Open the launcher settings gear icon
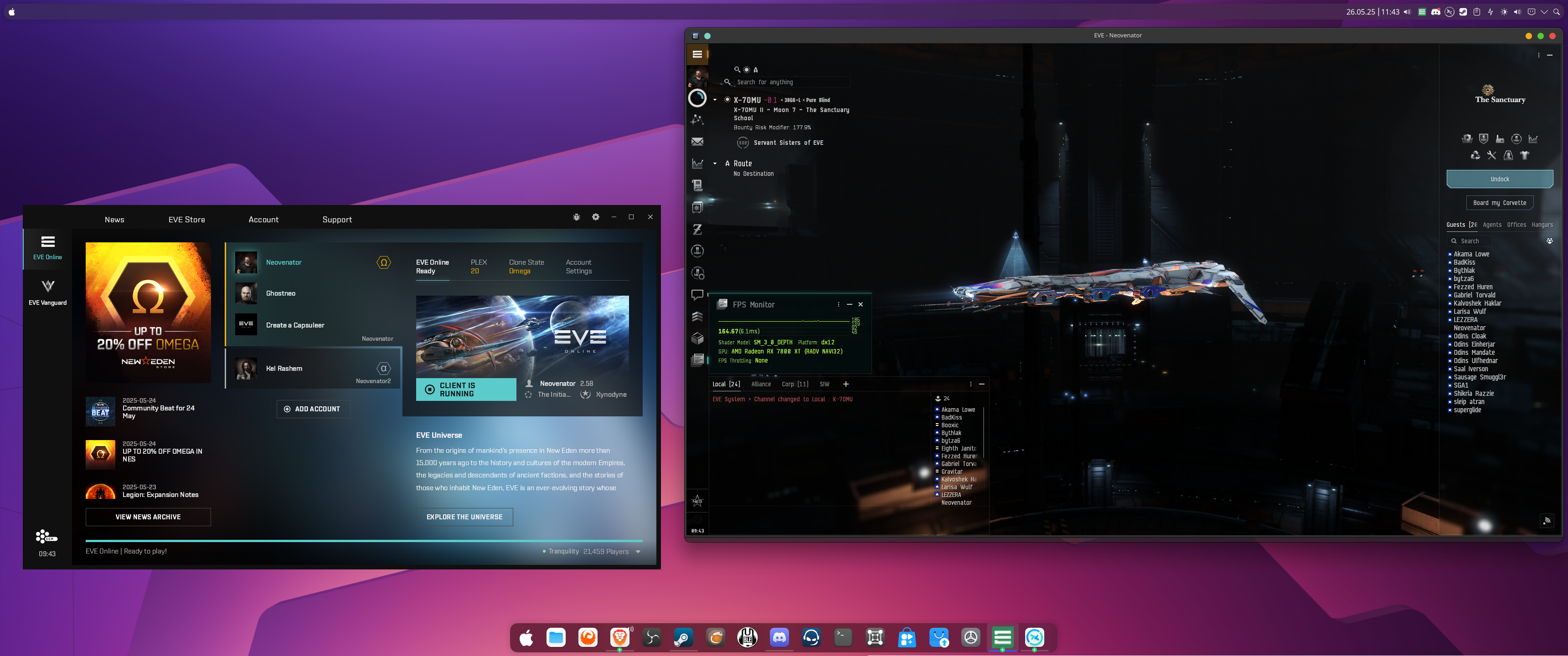 (595, 217)
